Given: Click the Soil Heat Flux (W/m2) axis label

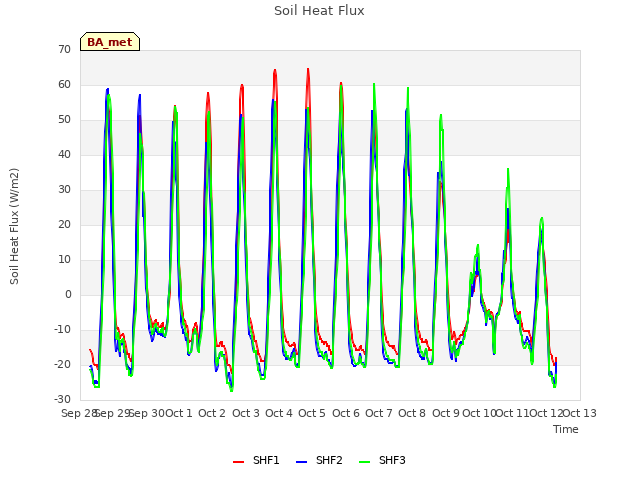Looking at the screenshot, I should (x=14, y=226).
